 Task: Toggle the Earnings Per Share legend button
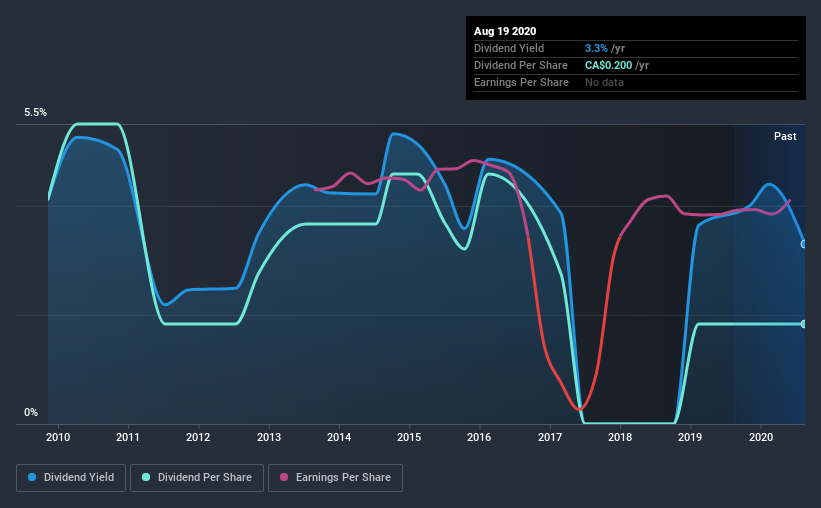[x=336, y=478]
